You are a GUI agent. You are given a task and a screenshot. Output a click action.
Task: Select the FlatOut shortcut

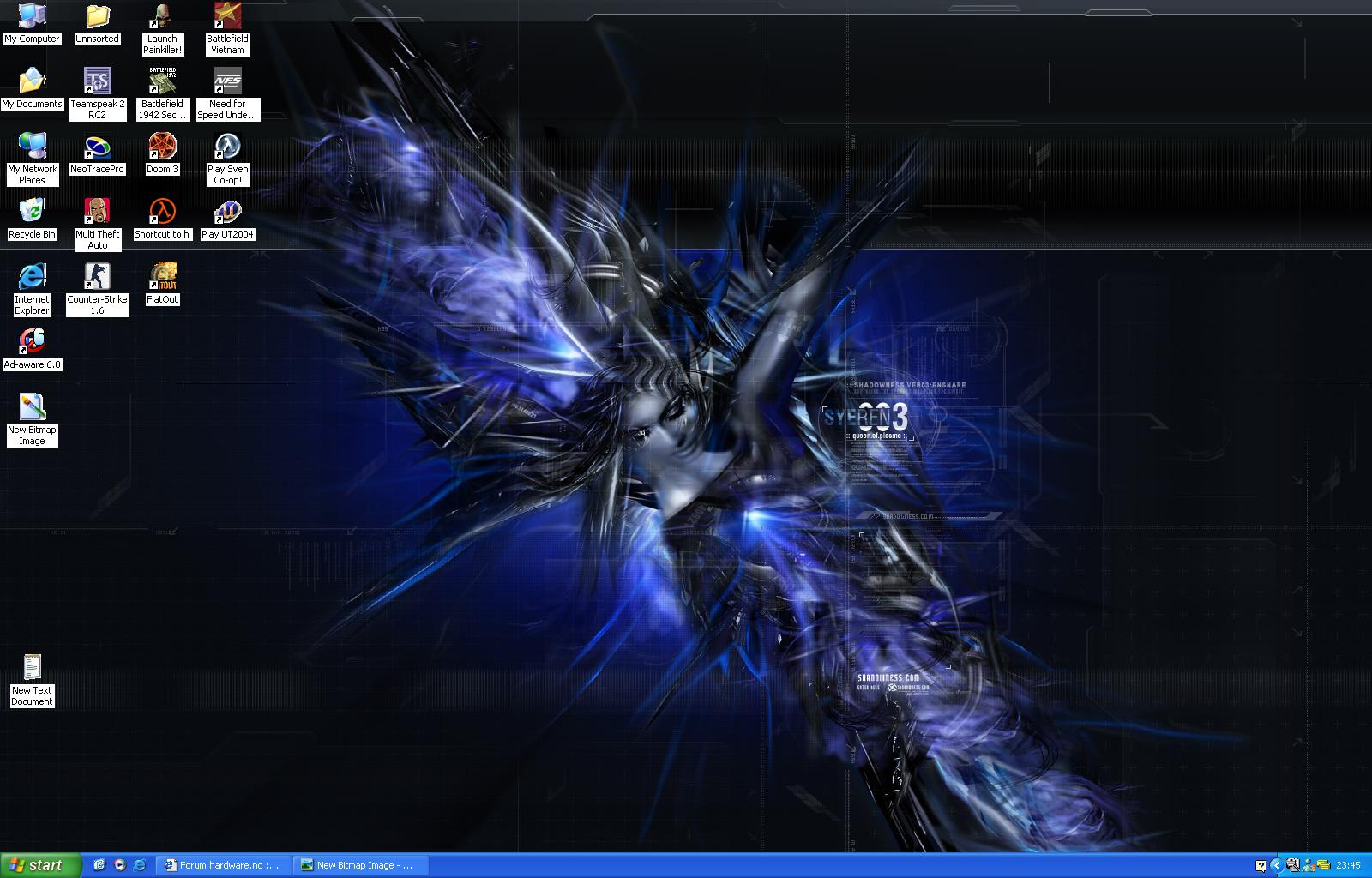[162, 284]
